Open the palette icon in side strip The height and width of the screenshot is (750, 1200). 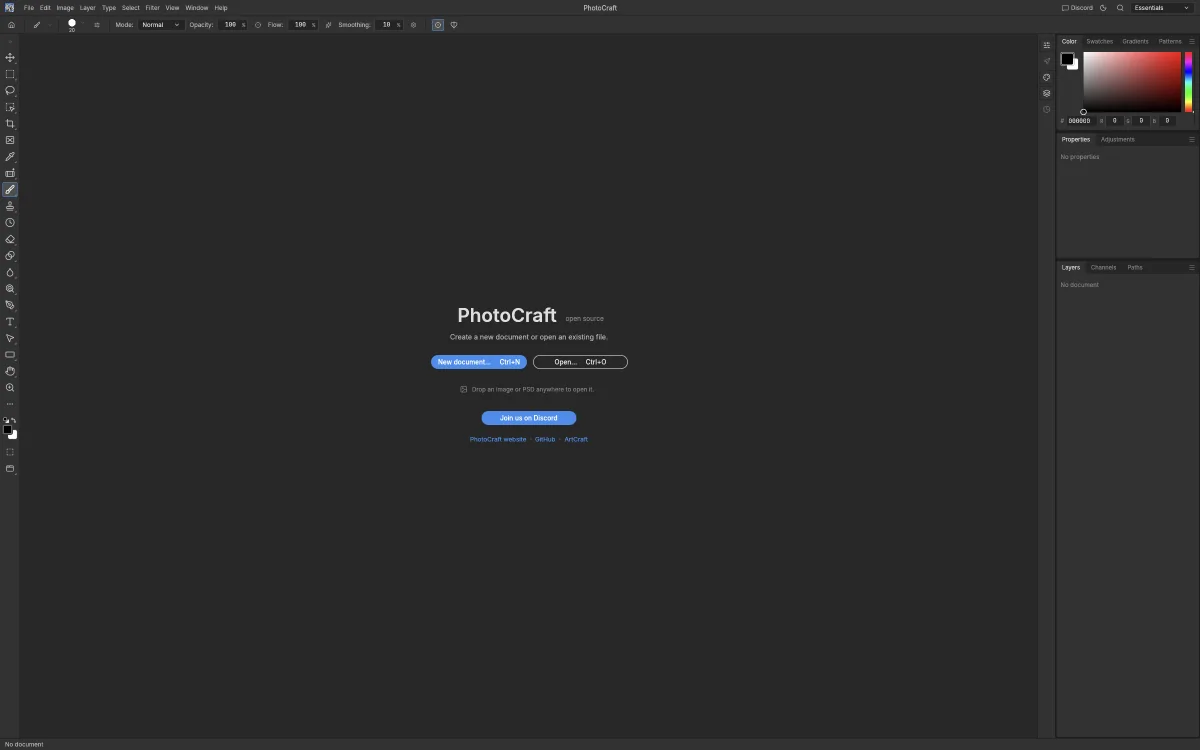(x=1047, y=77)
